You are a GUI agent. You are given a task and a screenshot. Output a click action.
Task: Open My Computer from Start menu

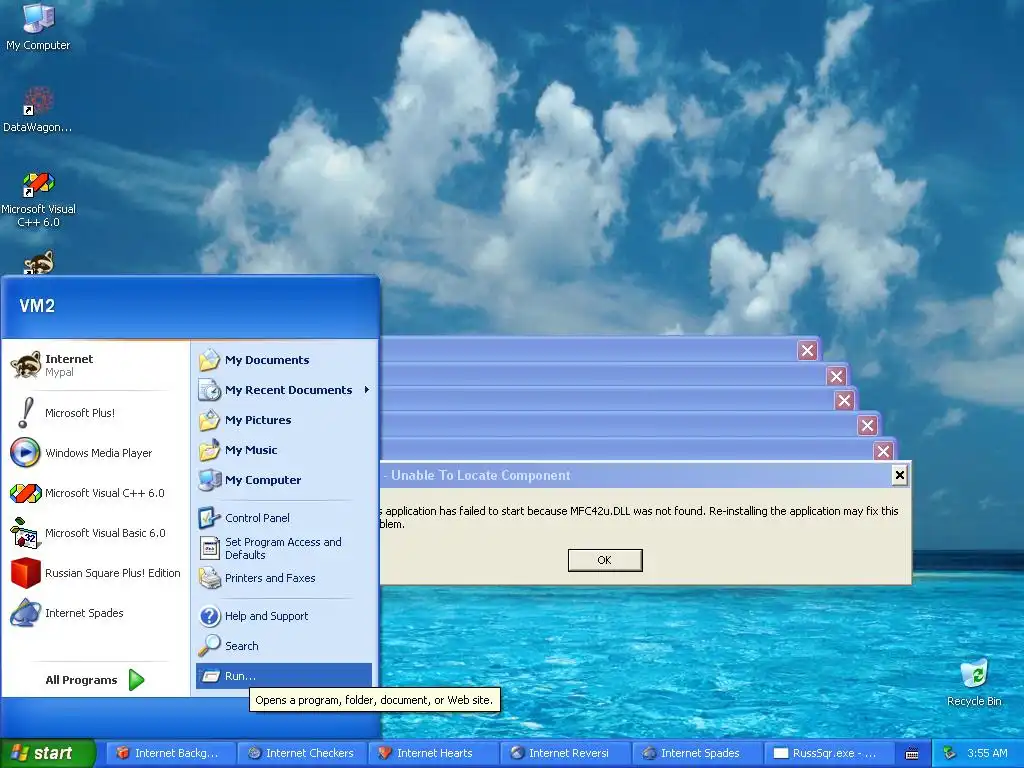284,480
